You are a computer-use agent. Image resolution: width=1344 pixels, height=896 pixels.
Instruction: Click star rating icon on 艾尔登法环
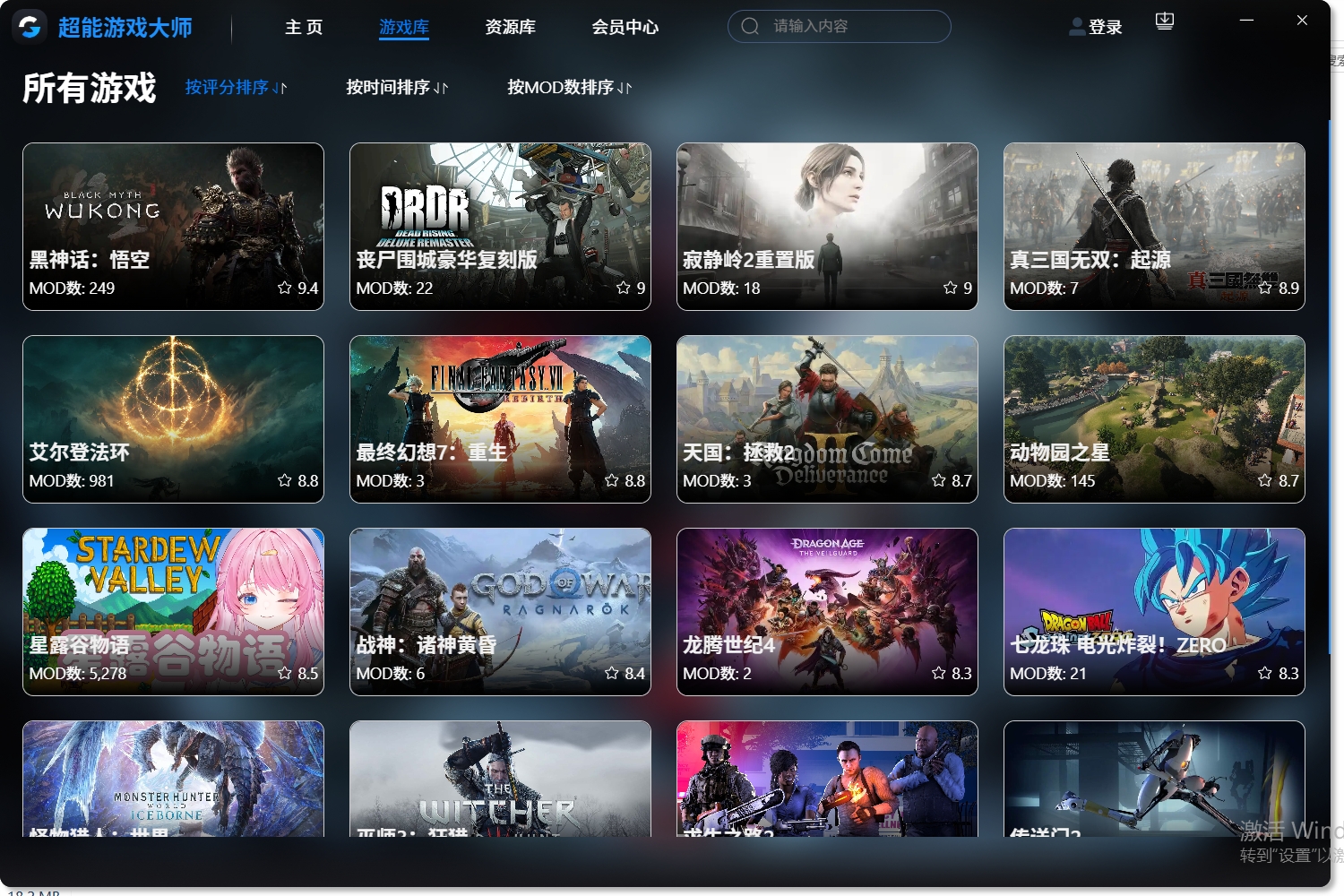[x=285, y=480]
